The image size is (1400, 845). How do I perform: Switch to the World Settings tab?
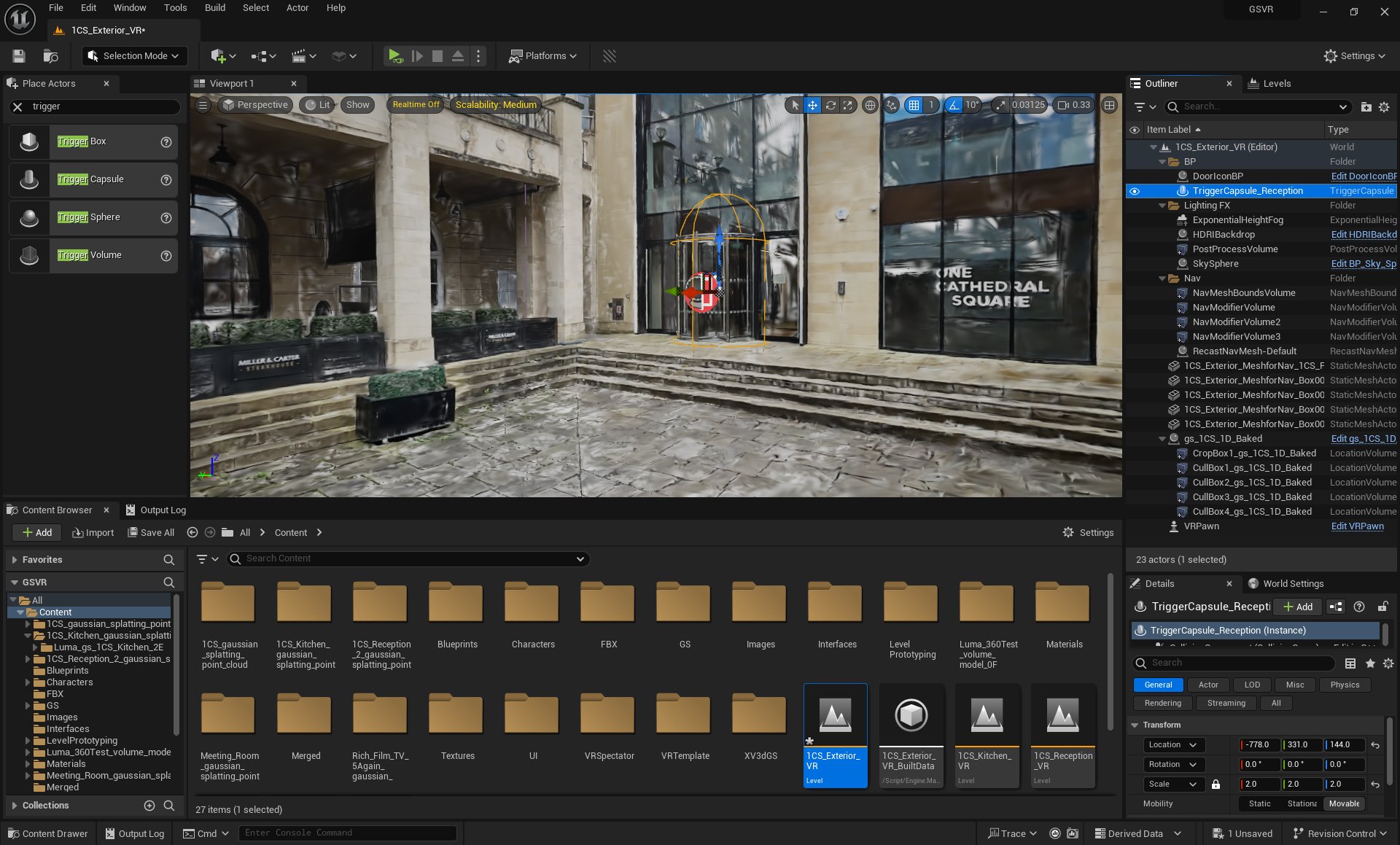pos(1286,584)
